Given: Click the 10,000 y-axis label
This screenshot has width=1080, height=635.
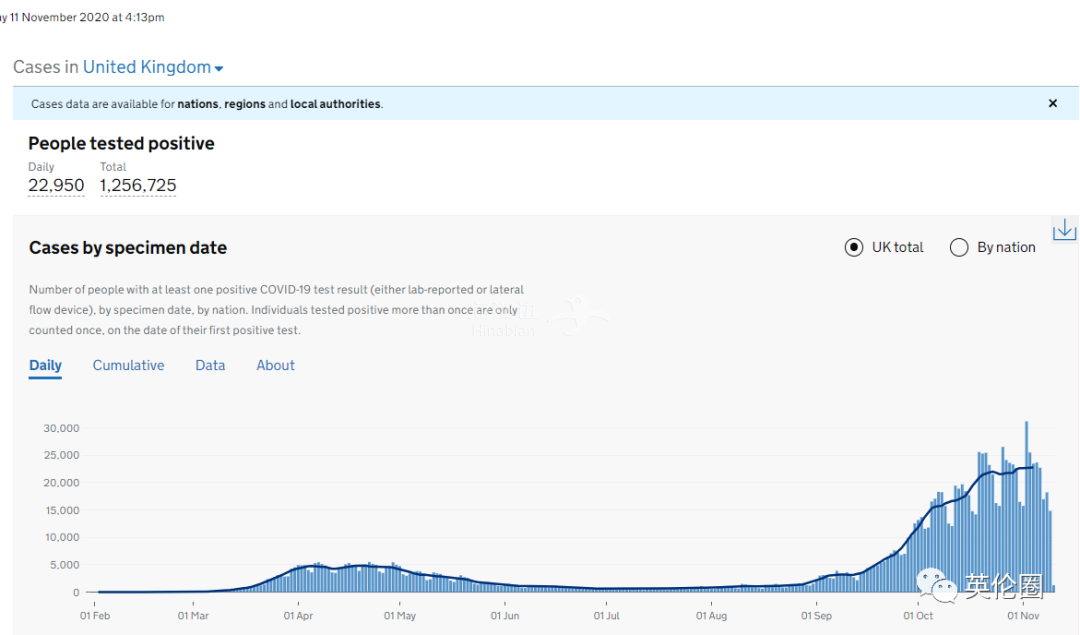Looking at the screenshot, I should click(62, 537).
